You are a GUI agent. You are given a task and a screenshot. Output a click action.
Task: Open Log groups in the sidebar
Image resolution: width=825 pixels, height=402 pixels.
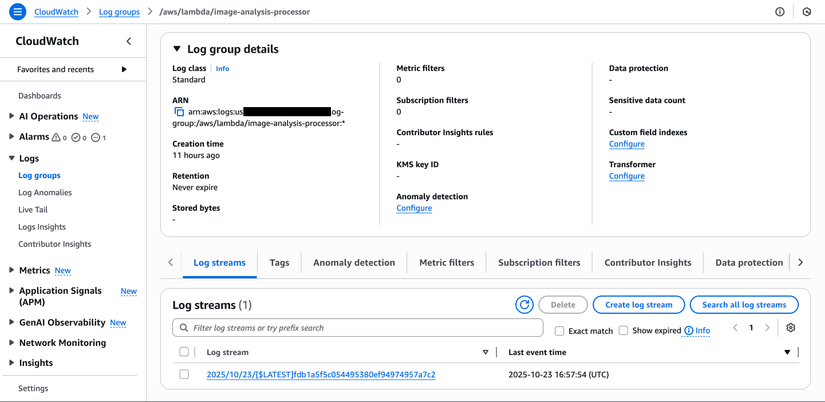(x=39, y=175)
